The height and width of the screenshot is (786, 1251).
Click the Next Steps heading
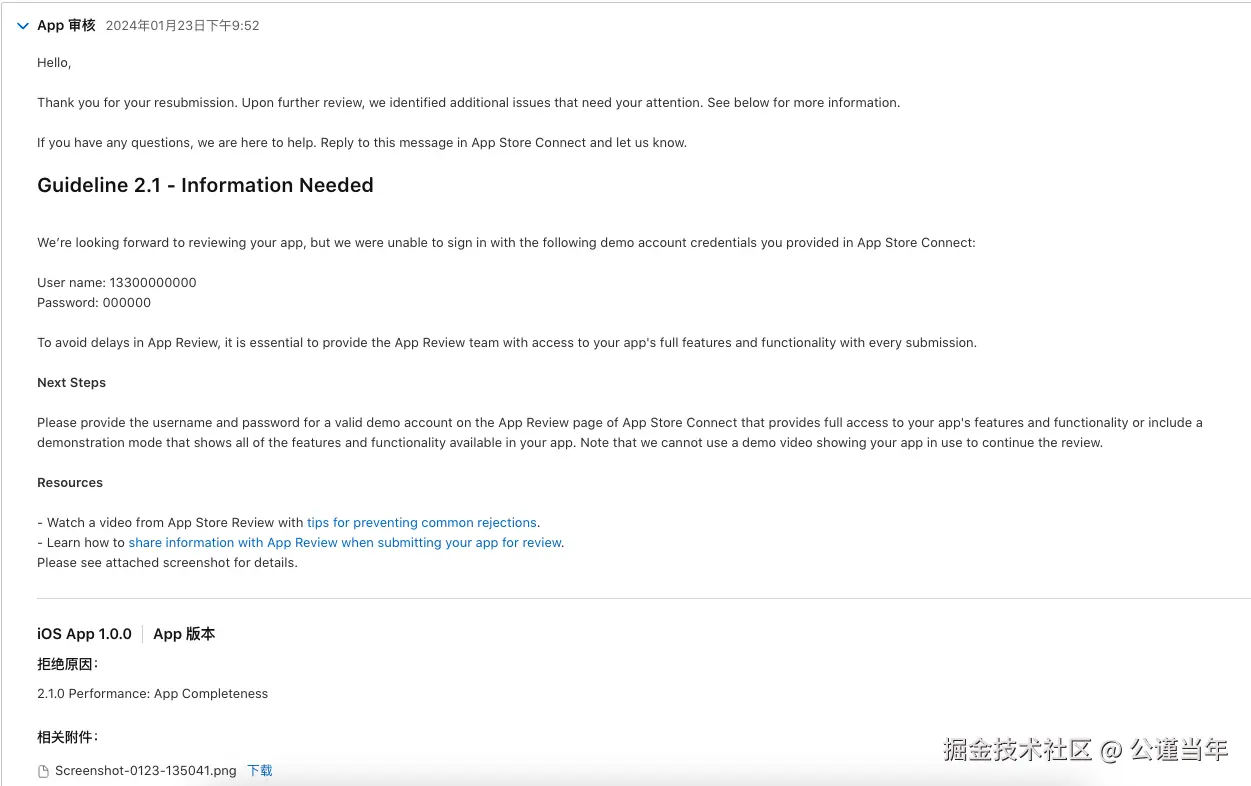pos(71,382)
